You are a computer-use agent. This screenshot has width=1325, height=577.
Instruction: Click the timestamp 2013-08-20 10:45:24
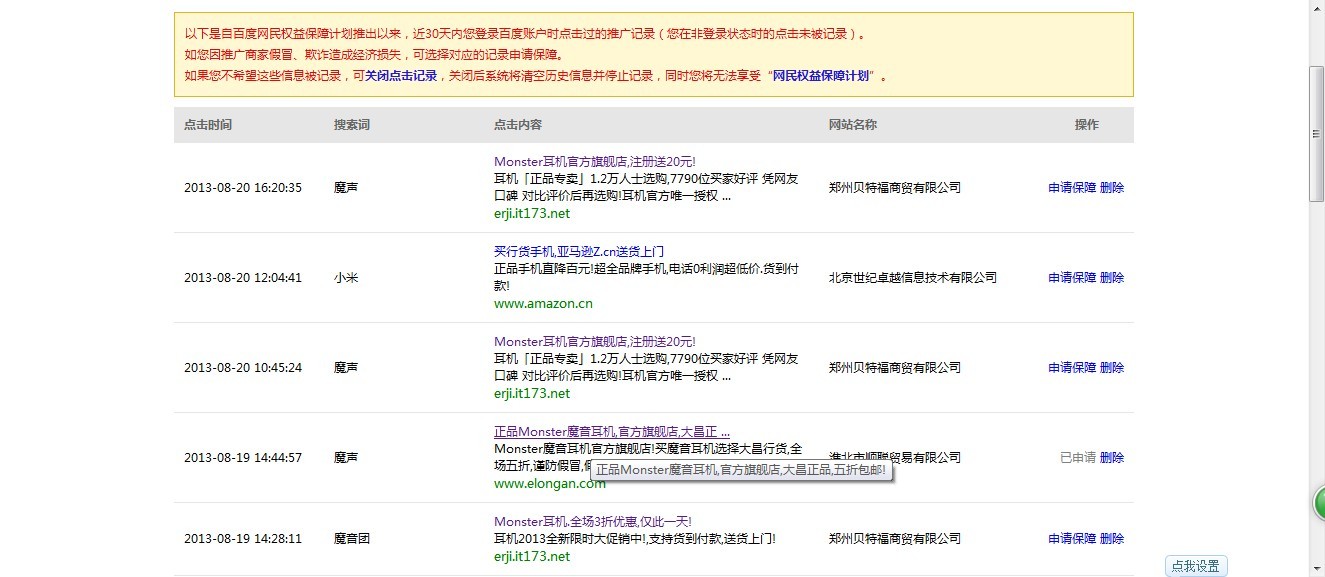coord(243,368)
